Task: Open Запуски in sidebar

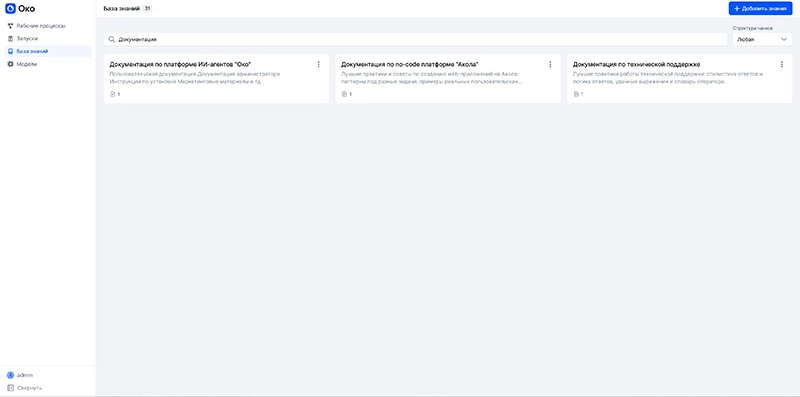Action: tap(48, 38)
